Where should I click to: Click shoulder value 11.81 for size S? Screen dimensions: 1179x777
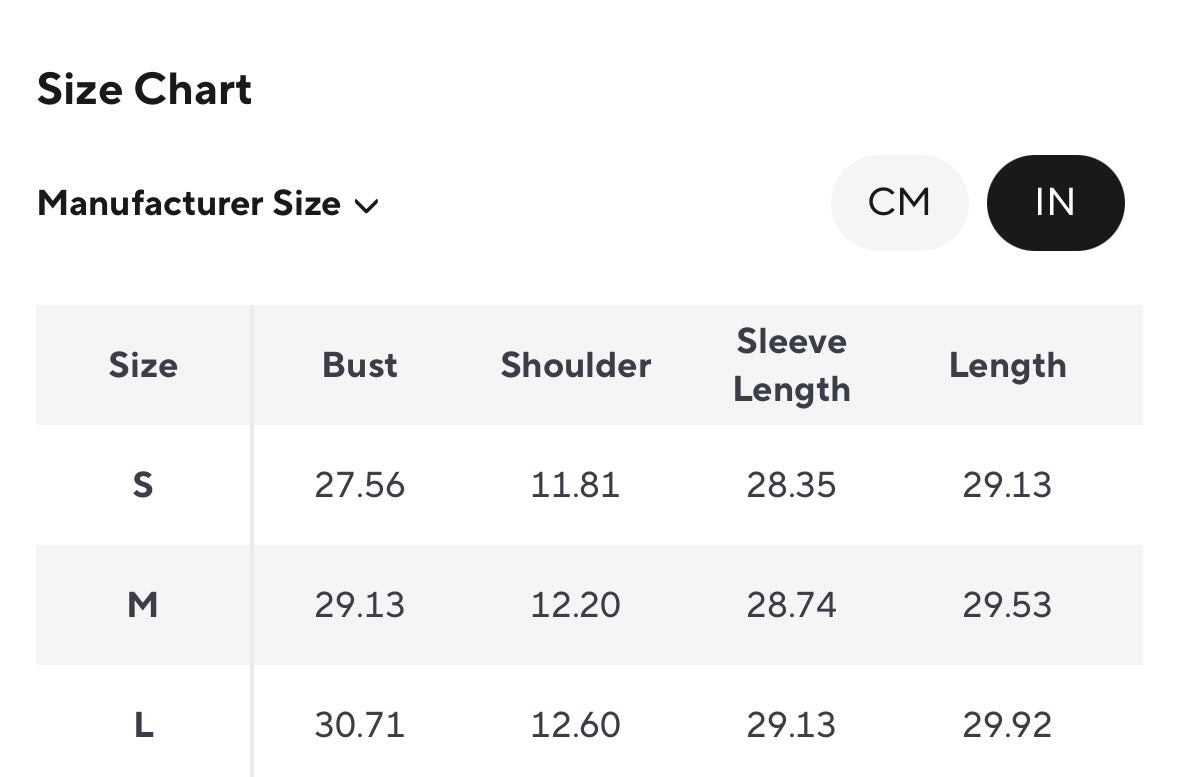(576, 485)
